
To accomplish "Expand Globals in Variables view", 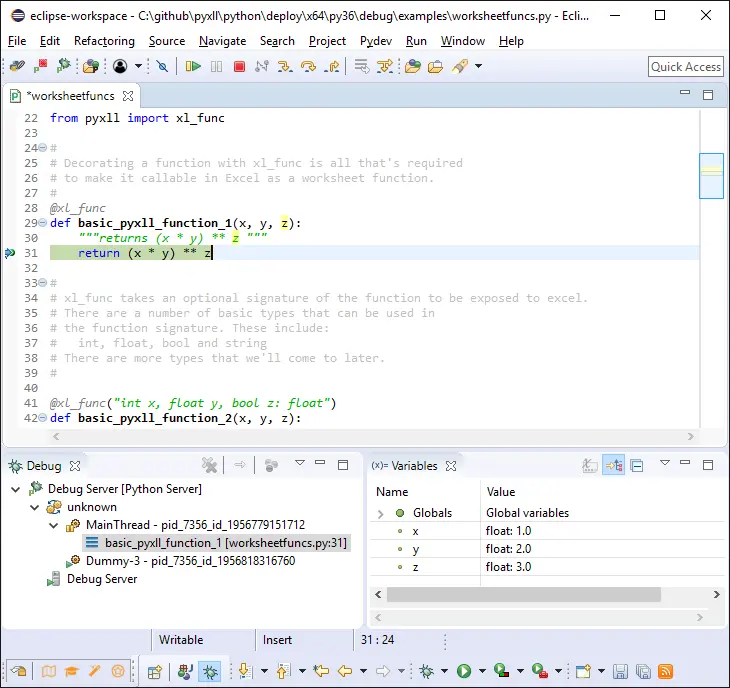I will click(x=380, y=514).
